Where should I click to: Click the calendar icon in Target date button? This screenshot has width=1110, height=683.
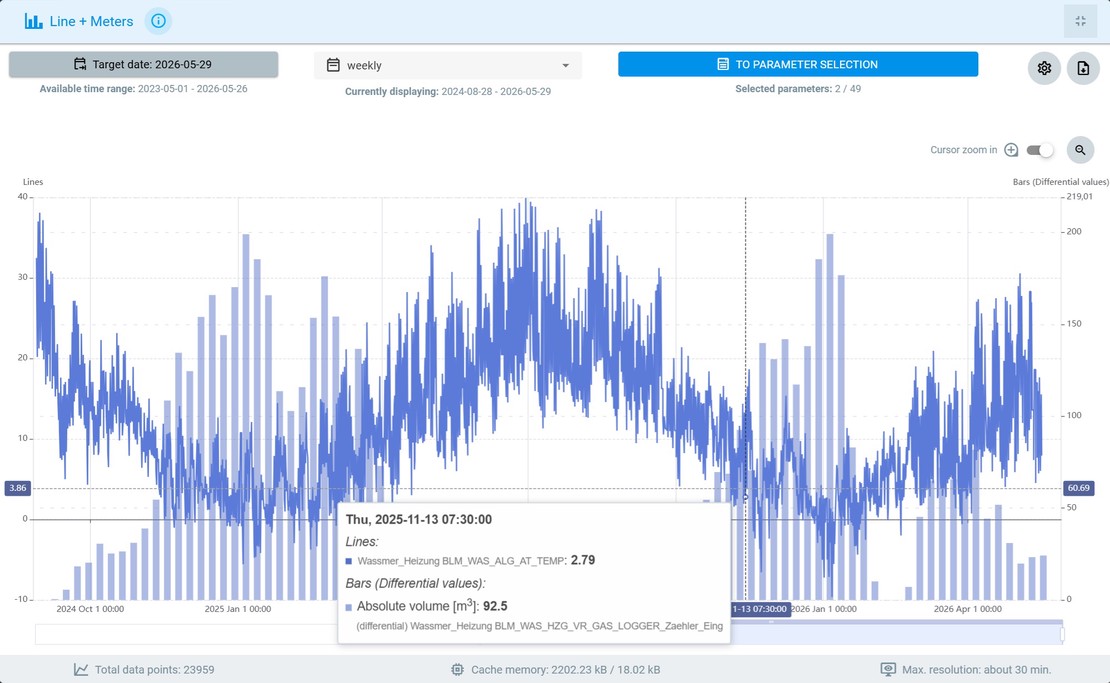(x=80, y=64)
